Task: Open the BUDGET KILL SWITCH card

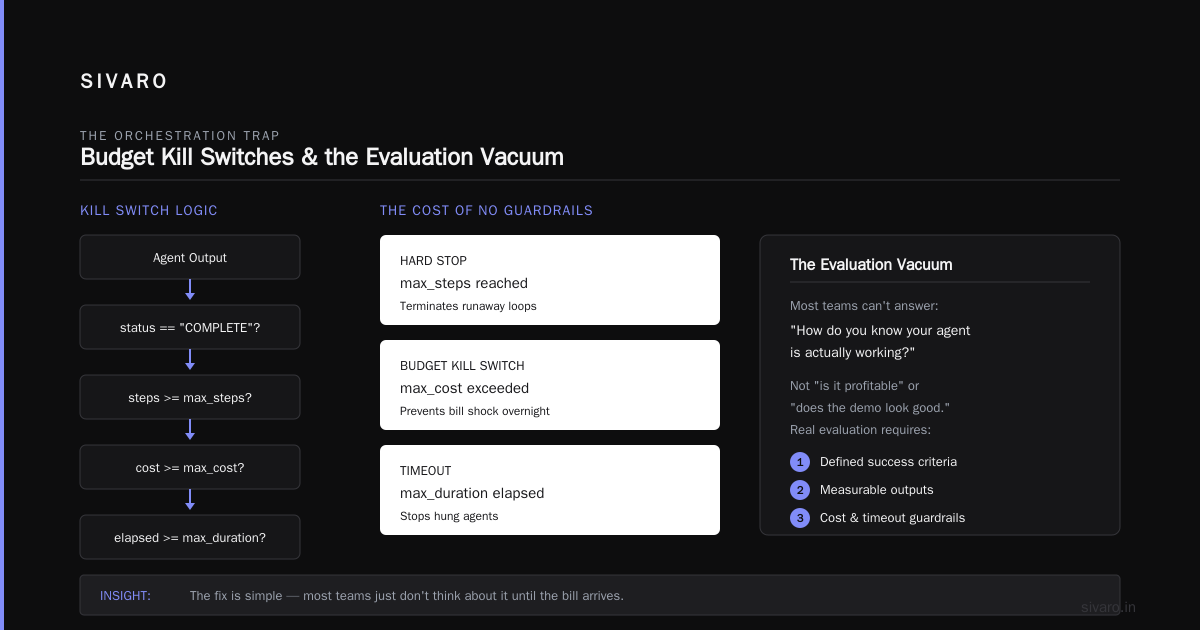Action: [550, 385]
